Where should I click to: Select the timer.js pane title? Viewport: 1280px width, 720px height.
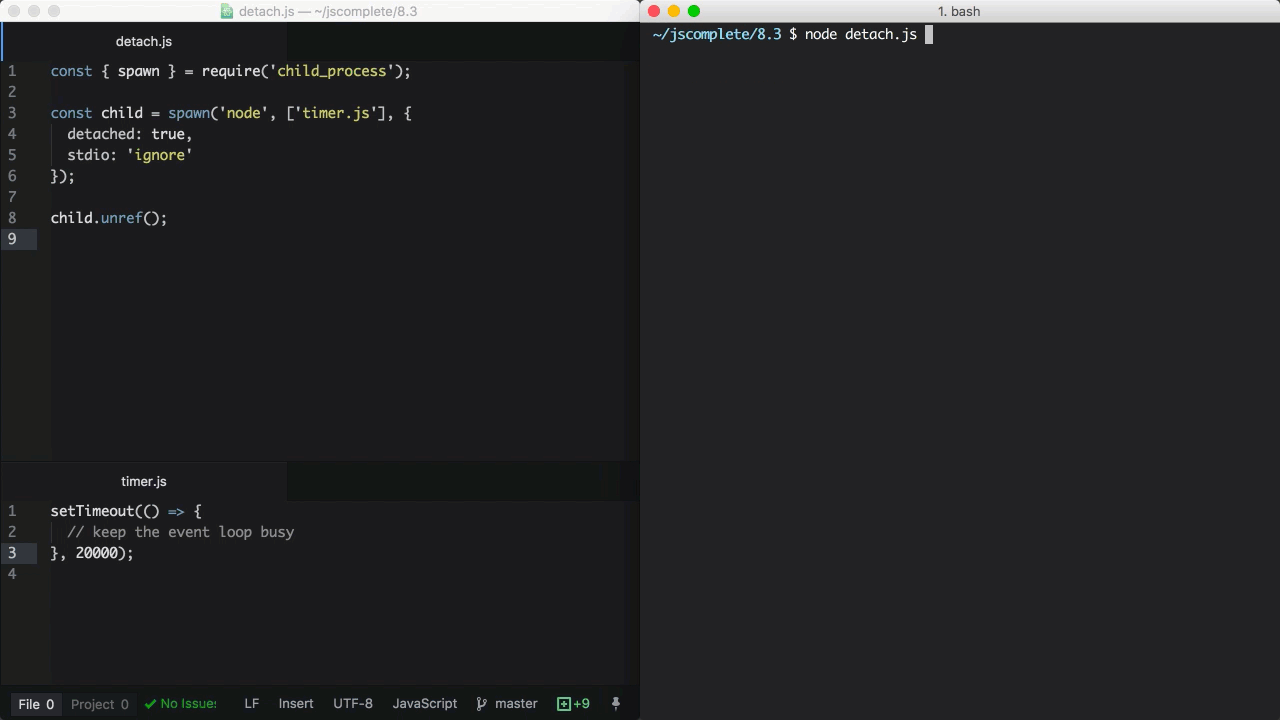143,481
